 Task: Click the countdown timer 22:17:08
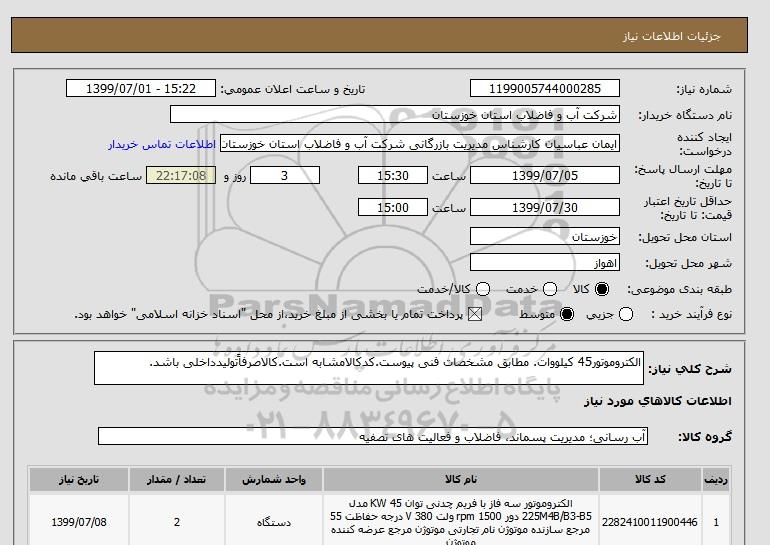pyautogui.click(x=181, y=175)
